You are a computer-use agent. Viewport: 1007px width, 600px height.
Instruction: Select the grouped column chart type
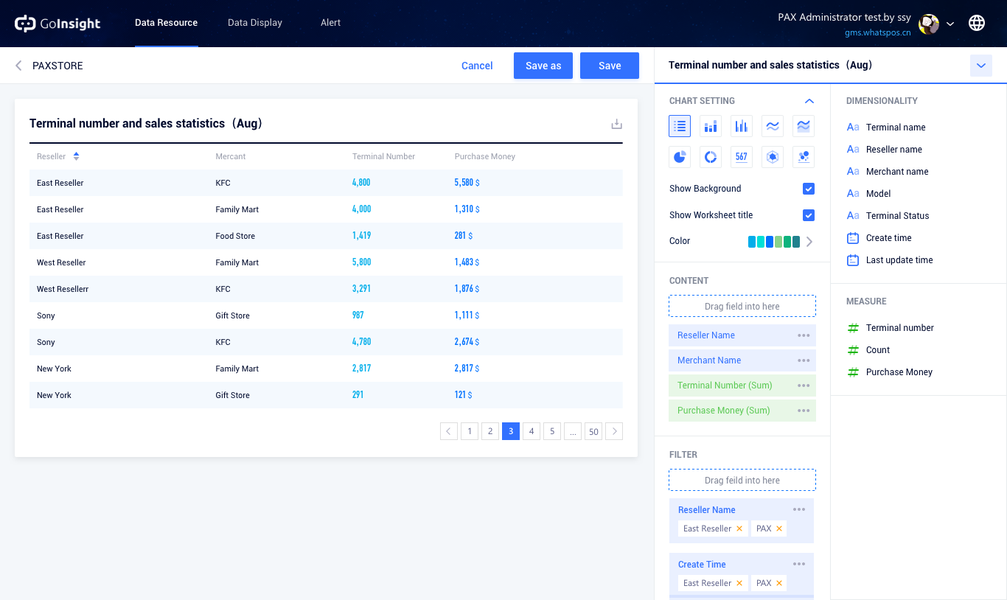(x=741, y=126)
